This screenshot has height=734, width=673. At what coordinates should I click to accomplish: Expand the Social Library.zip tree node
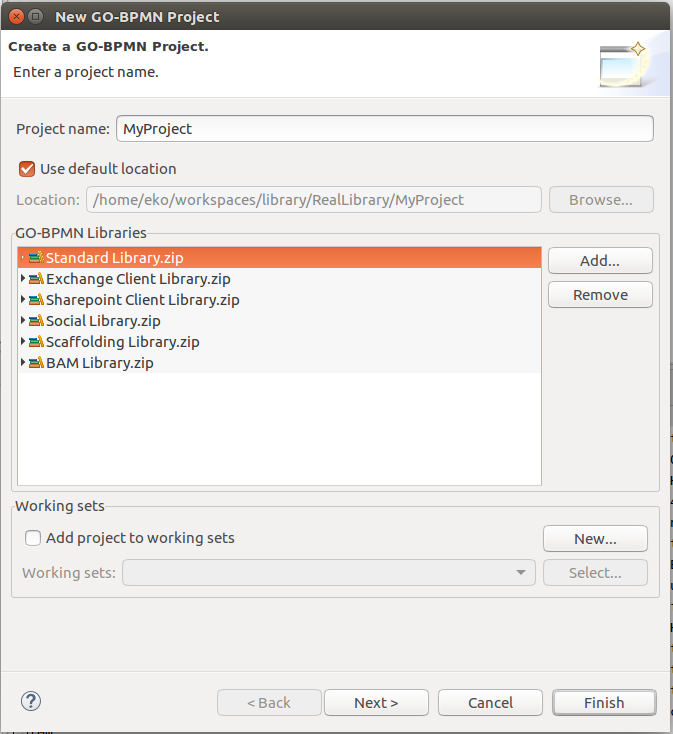tap(22, 320)
